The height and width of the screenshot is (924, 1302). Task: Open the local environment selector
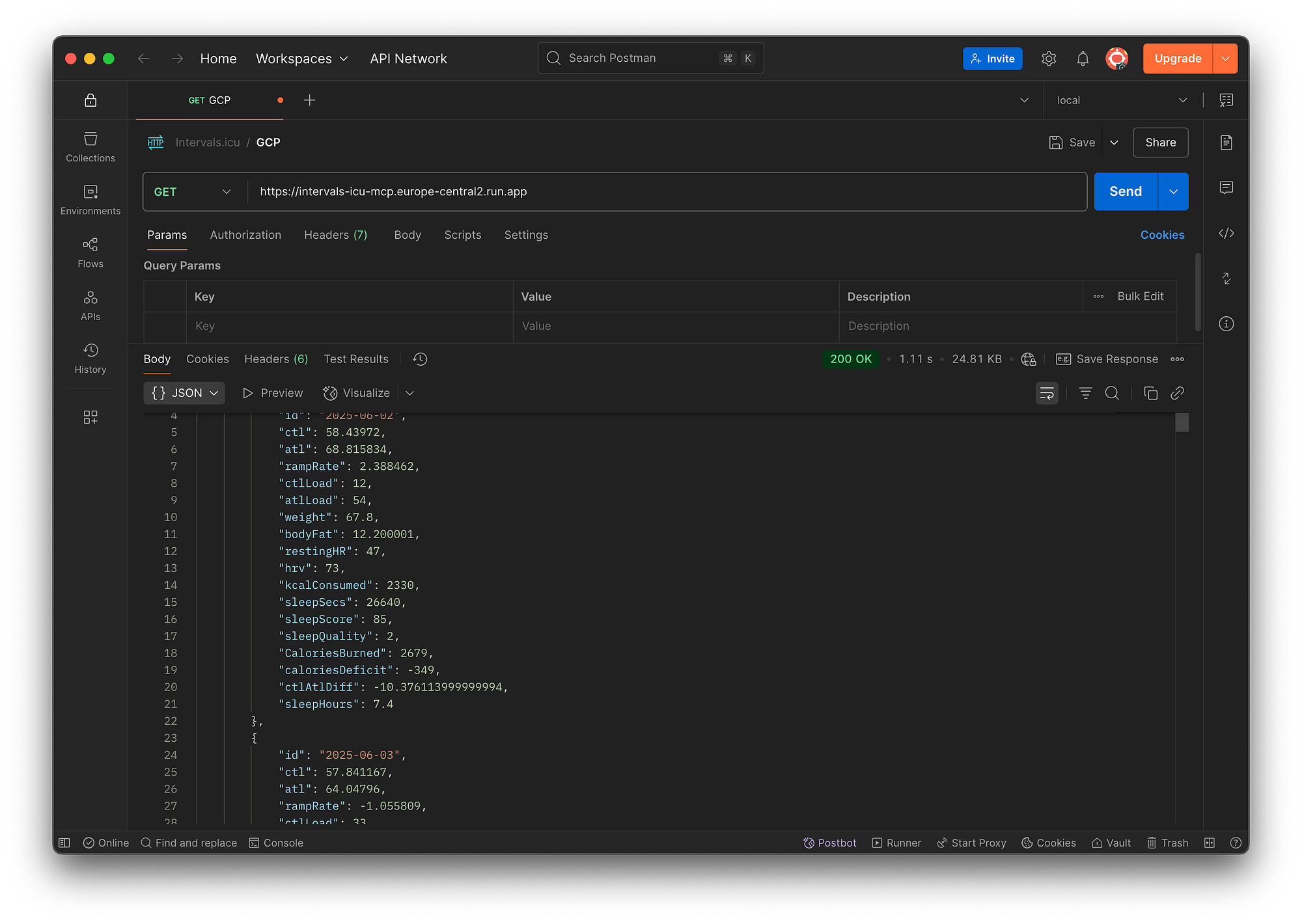point(1120,100)
